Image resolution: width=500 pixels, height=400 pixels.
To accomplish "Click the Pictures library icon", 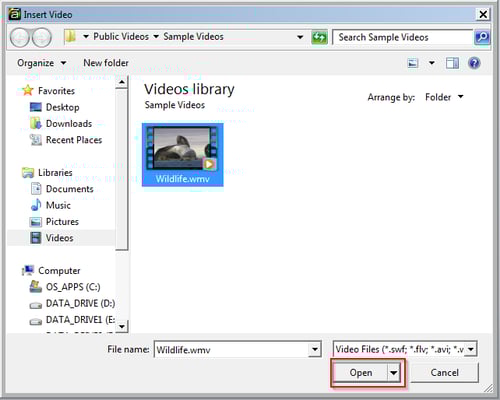I will click(35, 222).
